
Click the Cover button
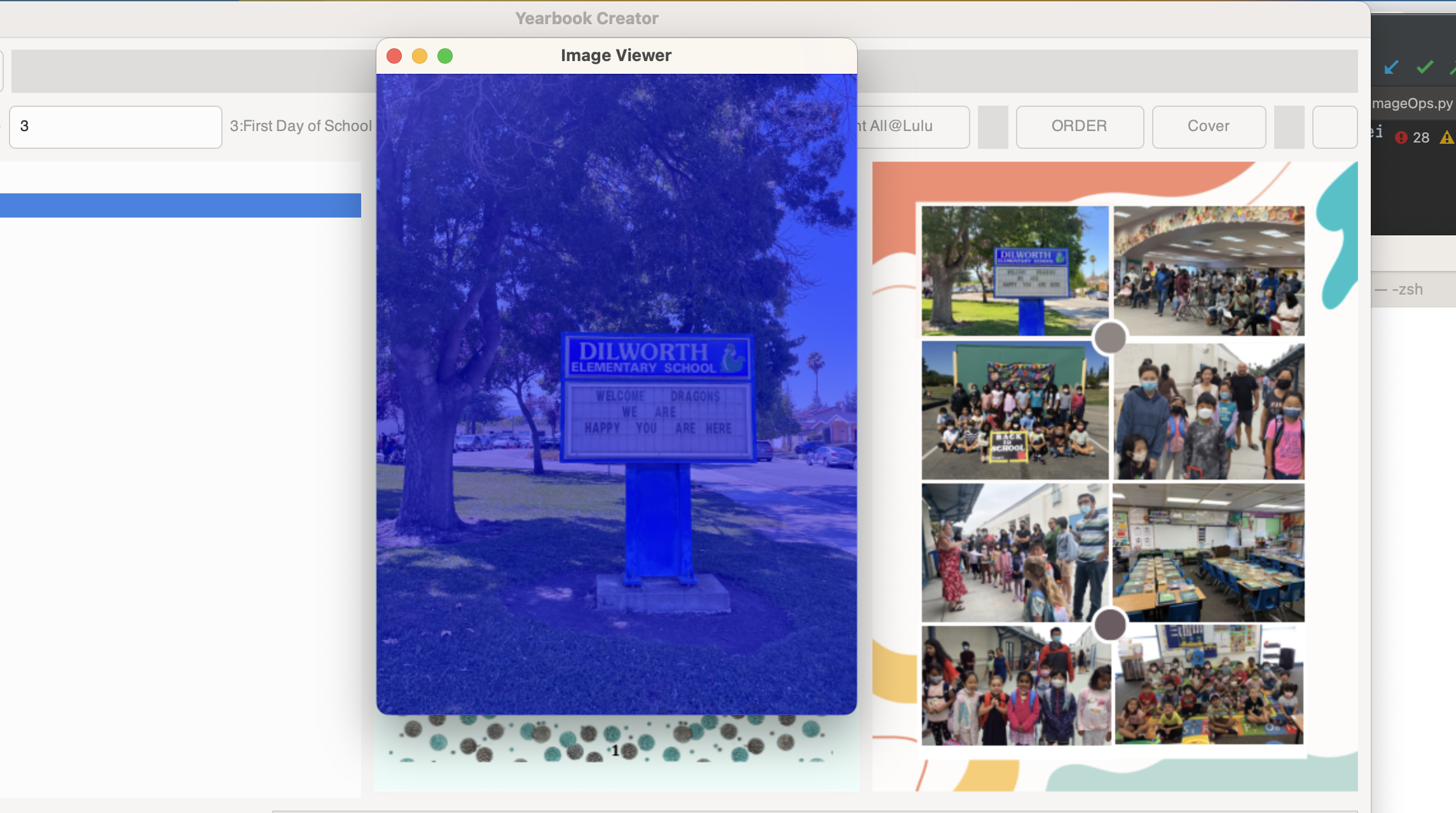point(1209,126)
